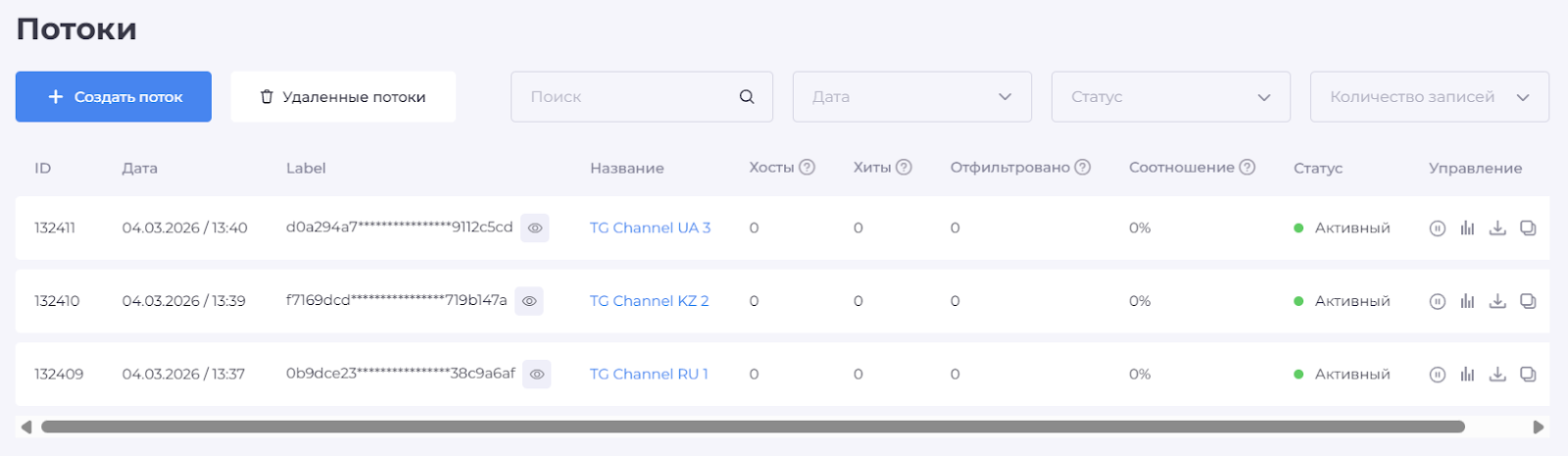The image size is (1568, 456).
Task: Open the Дата filter dropdown
Action: click(x=911, y=97)
